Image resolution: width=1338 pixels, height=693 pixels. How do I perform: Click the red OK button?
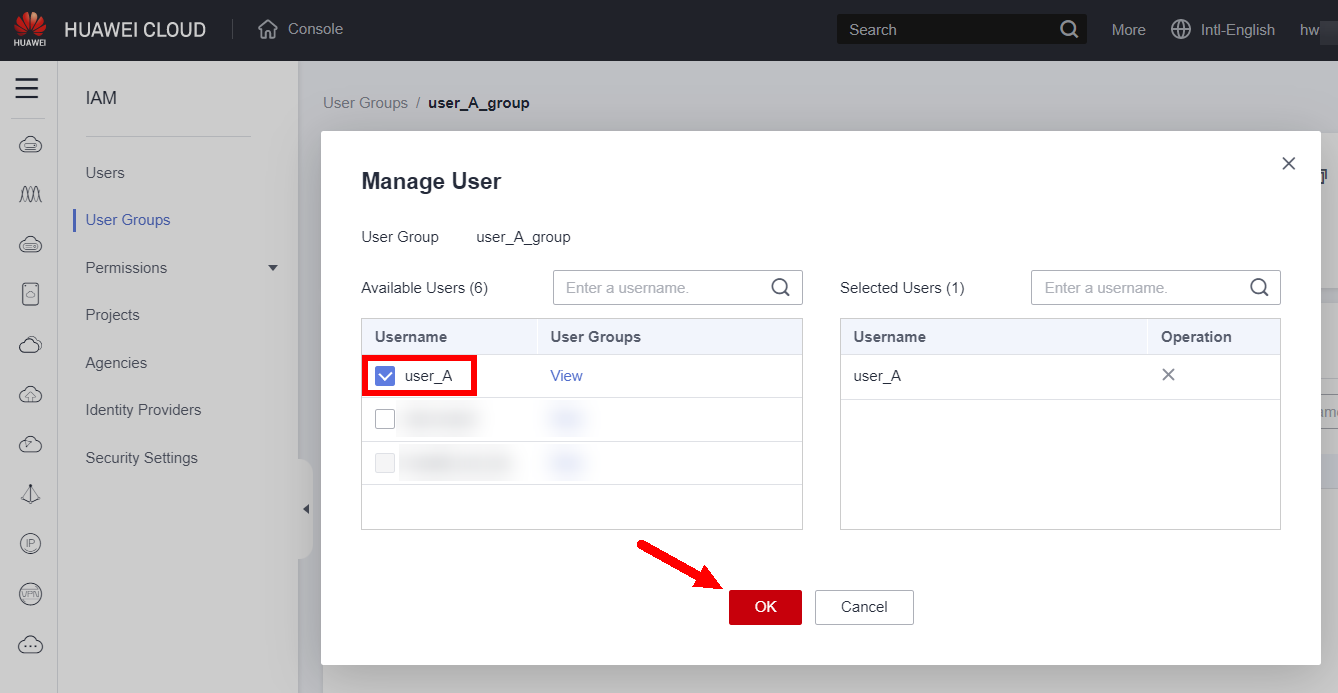pyautogui.click(x=765, y=607)
